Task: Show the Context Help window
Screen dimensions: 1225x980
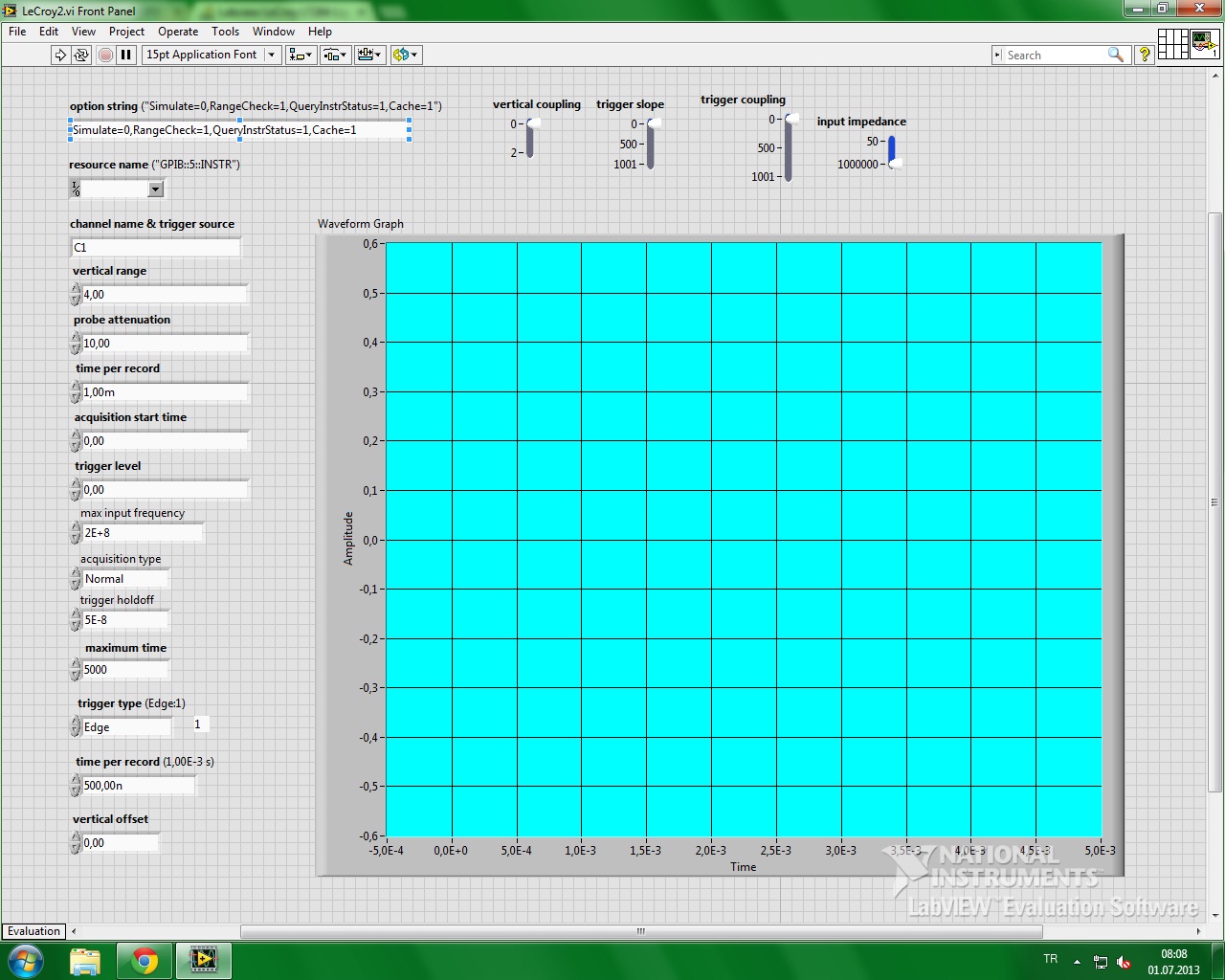Action: 1144,56
